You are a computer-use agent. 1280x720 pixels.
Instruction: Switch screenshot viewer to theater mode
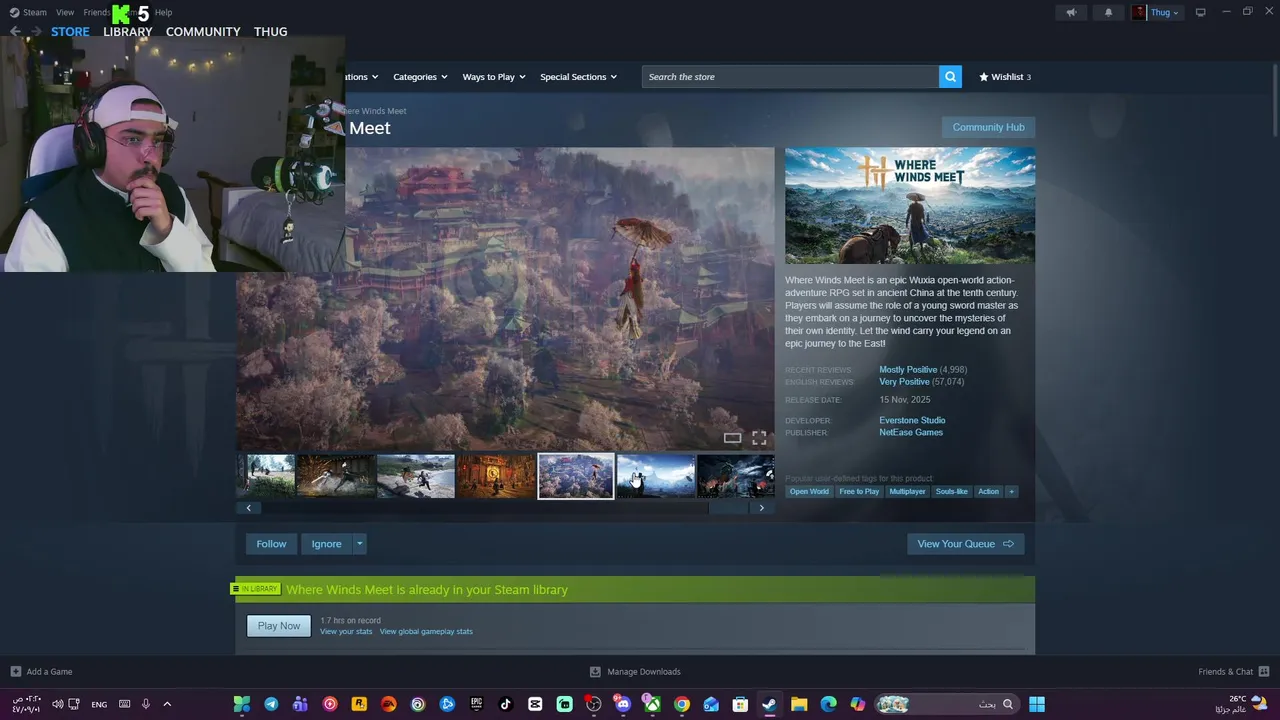click(x=732, y=438)
